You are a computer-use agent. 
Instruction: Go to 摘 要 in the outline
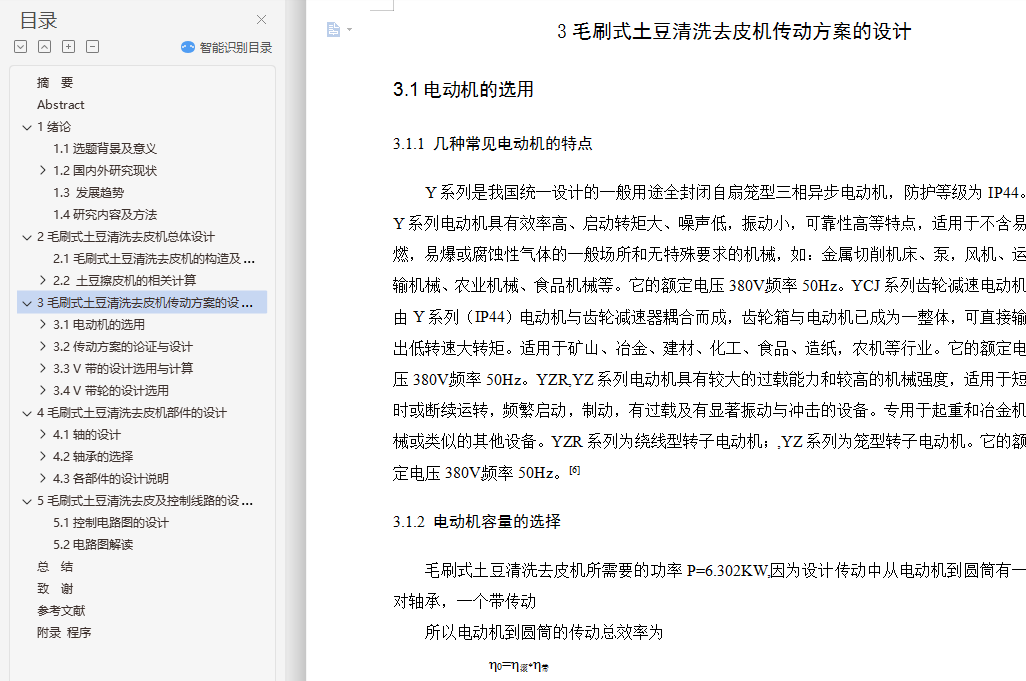coord(55,82)
